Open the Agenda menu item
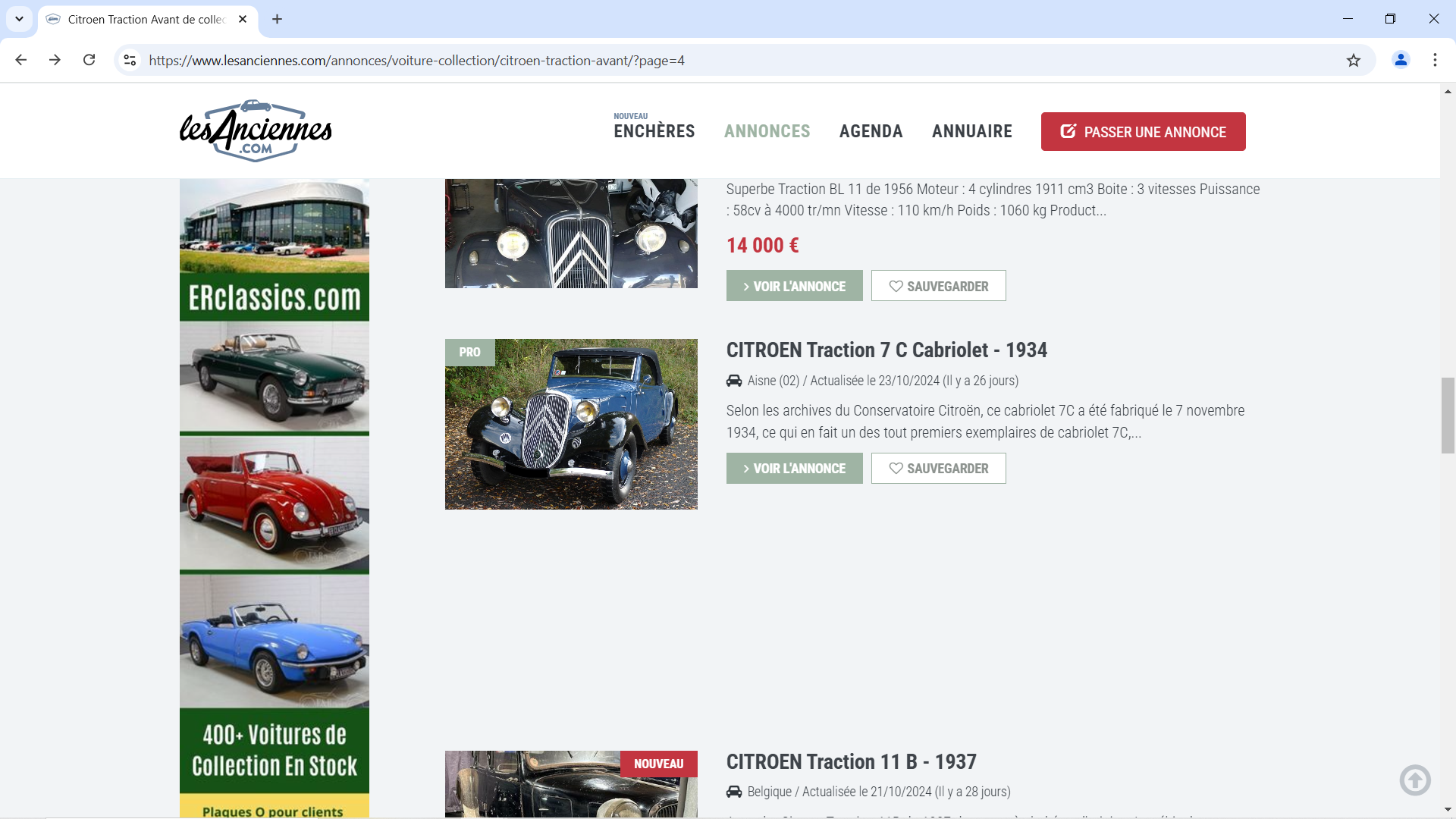 point(871,131)
